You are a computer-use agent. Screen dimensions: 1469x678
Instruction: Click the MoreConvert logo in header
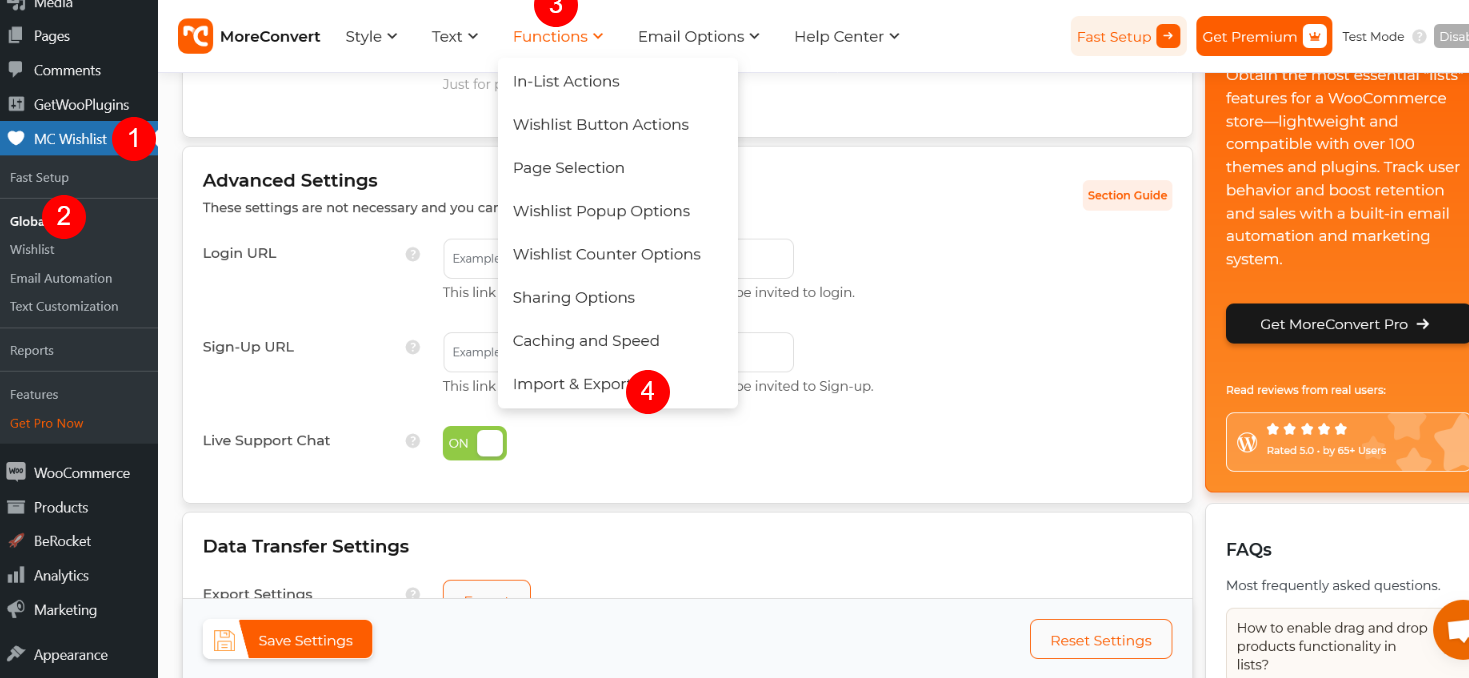coord(249,36)
